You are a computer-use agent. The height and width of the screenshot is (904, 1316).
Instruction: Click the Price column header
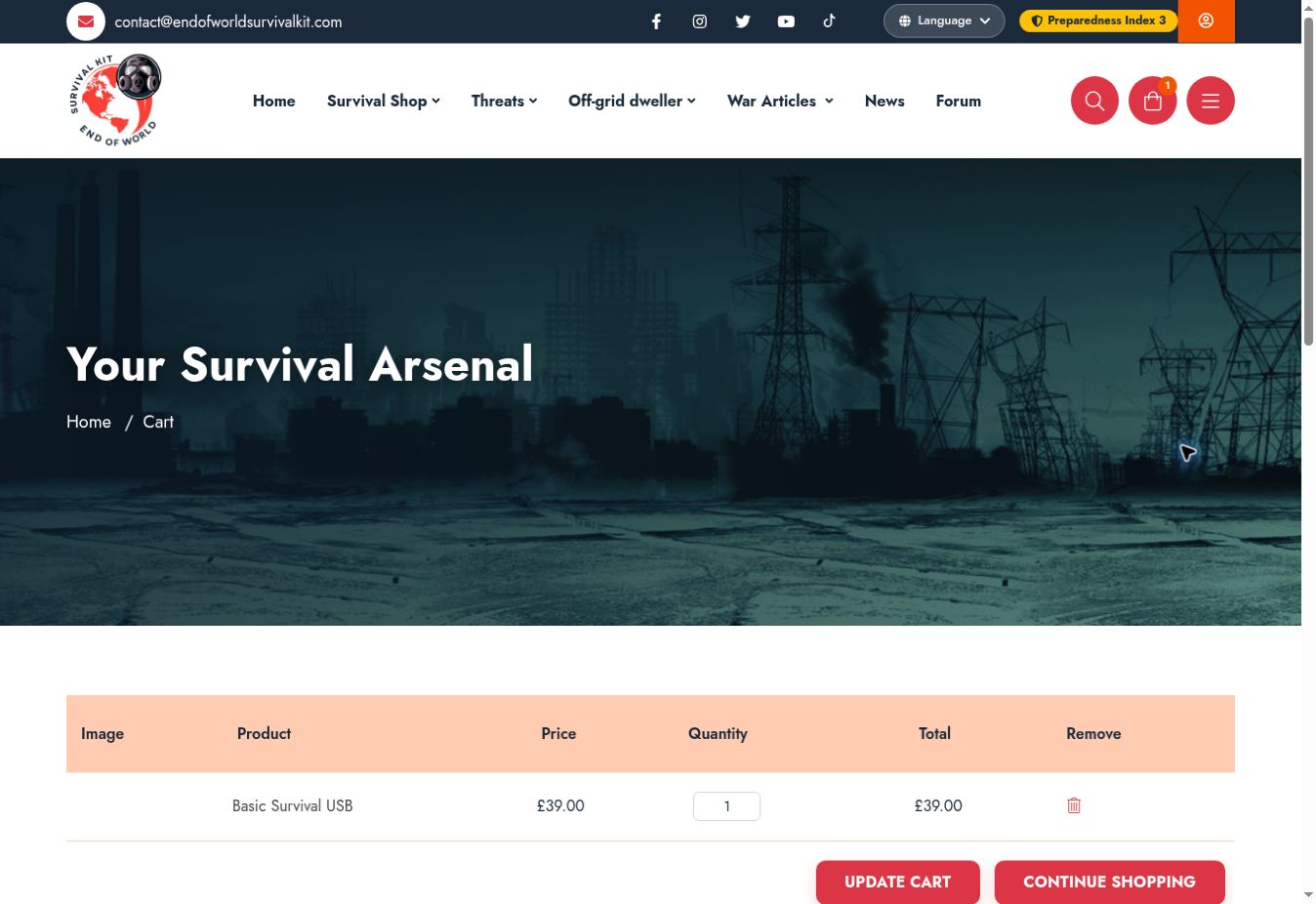[558, 733]
